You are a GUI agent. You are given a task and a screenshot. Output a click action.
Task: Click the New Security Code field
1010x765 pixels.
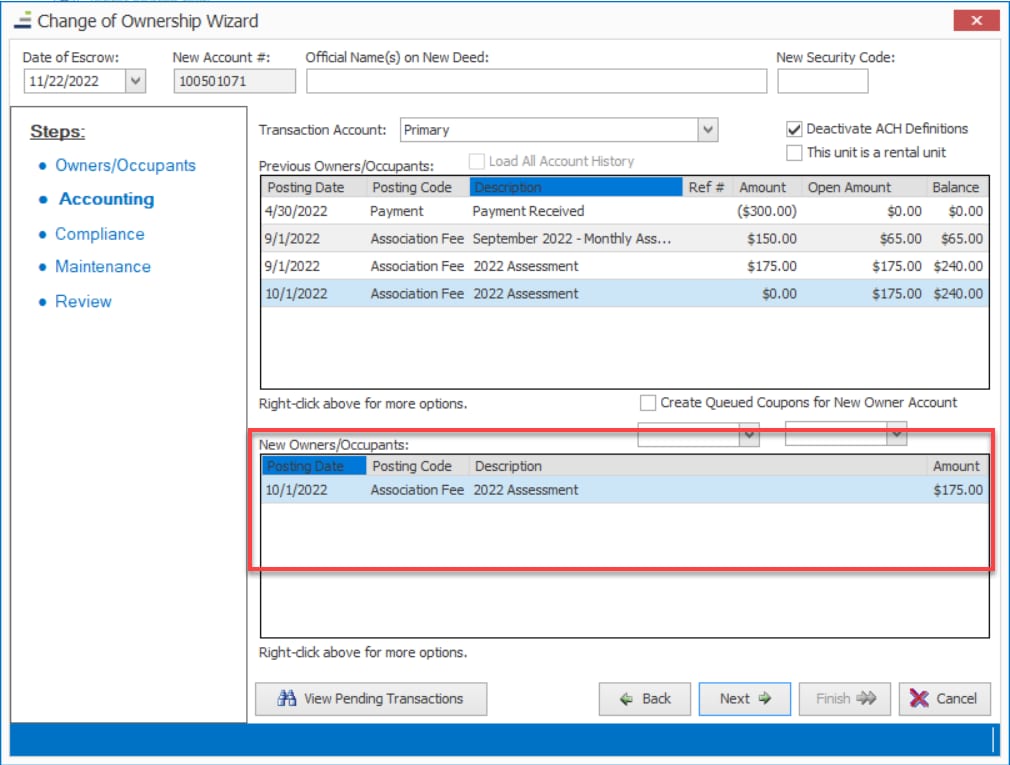coord(823,81)
